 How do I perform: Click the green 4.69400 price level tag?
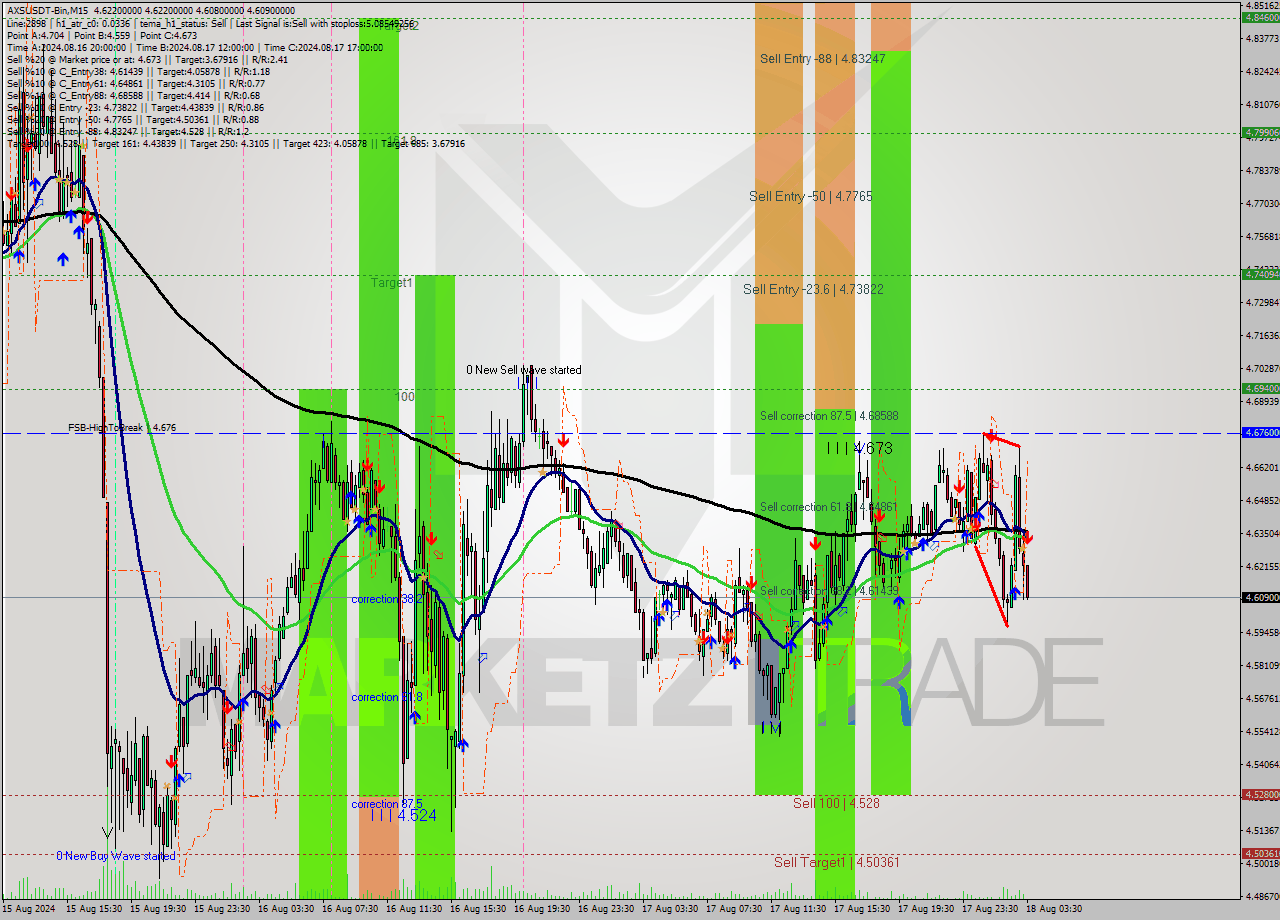pyautogui.click(x=1260, y=388)
